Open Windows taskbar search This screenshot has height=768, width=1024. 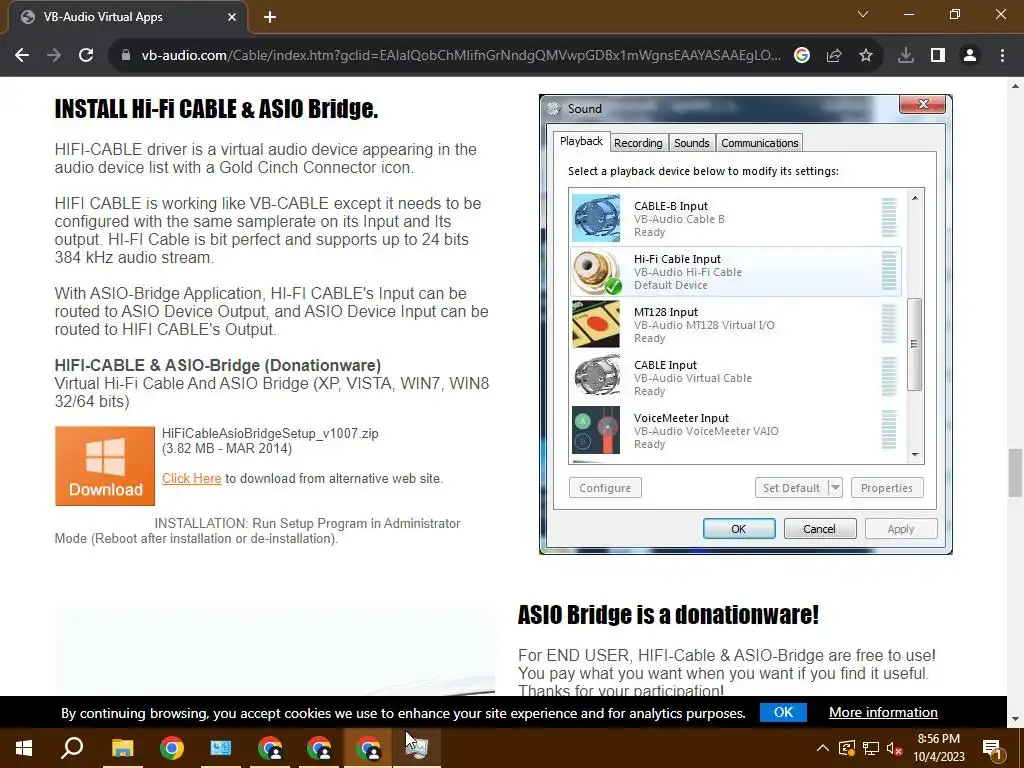pyautogui.click(x=72, y=748)
